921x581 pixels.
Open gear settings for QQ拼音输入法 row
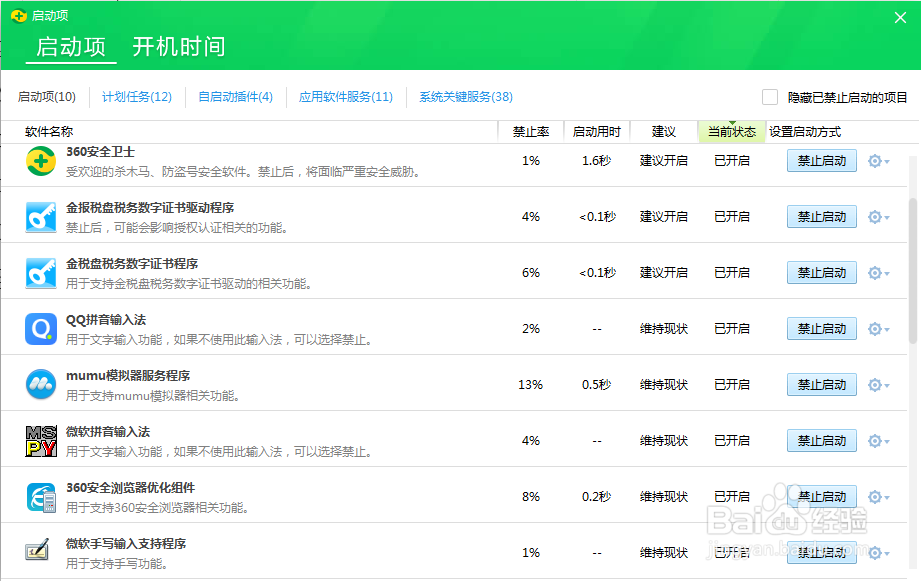pos(879,329)
